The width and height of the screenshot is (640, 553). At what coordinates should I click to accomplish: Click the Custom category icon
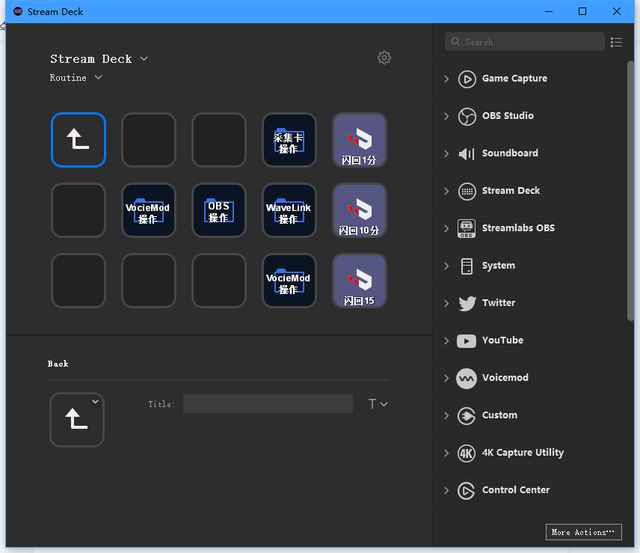467,416
